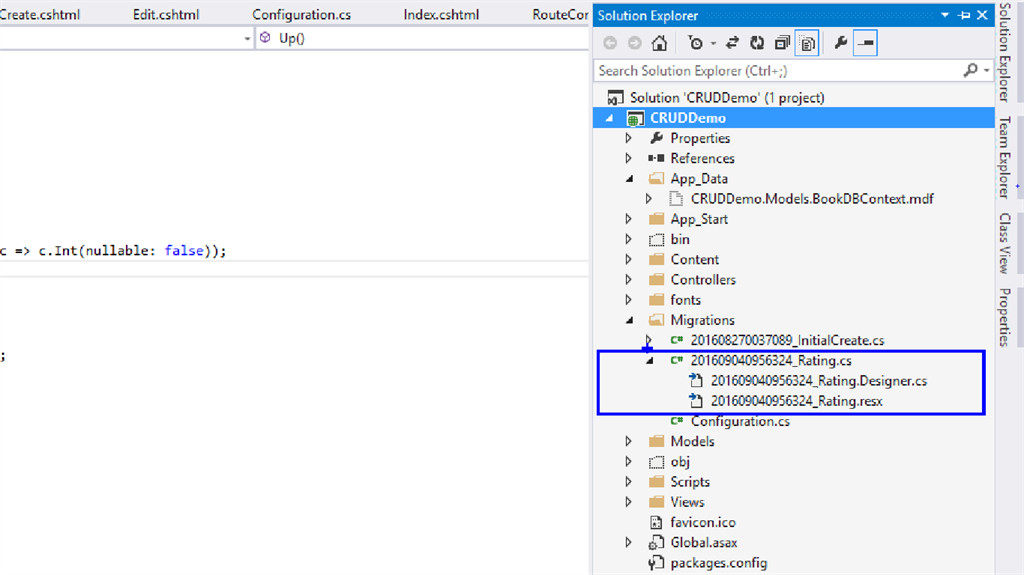The width and height of the screenshot is (1024, 575).
Task: Collapse the Migrations folder
Action: click(x=630, y=320)
